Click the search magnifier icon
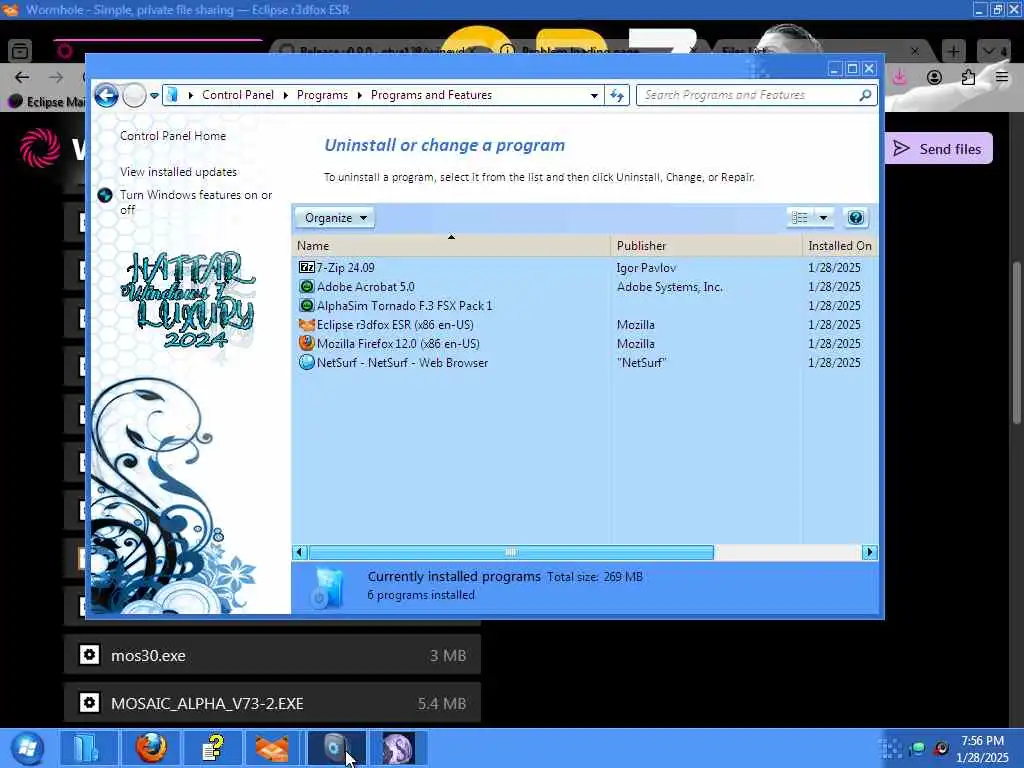Image resolution: width=1024 pixels, height=768 pixels. [x=865, y=95]
